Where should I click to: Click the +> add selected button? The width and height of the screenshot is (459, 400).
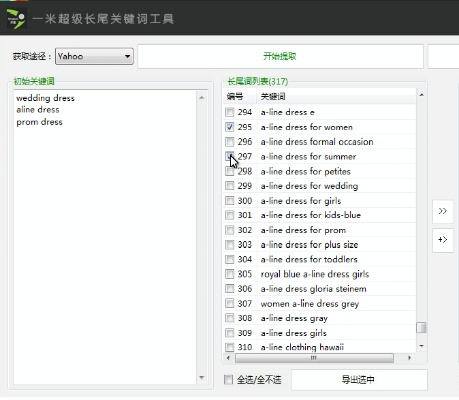[443, 240]
